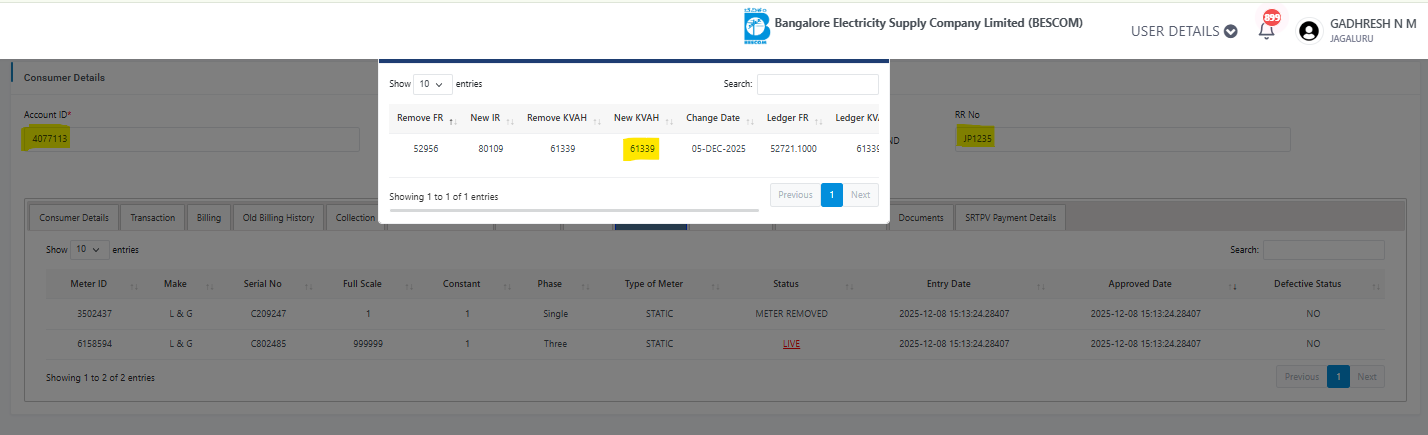Focus the popup Search input field

817,84
